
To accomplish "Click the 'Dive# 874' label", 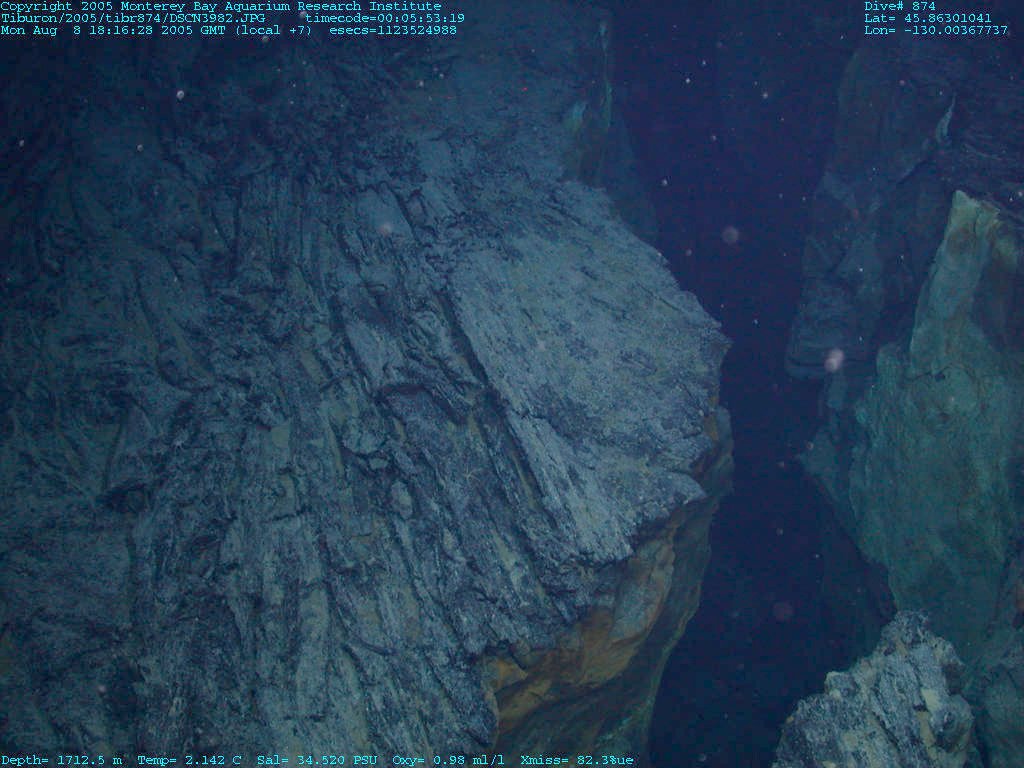I will click(899, 7).
